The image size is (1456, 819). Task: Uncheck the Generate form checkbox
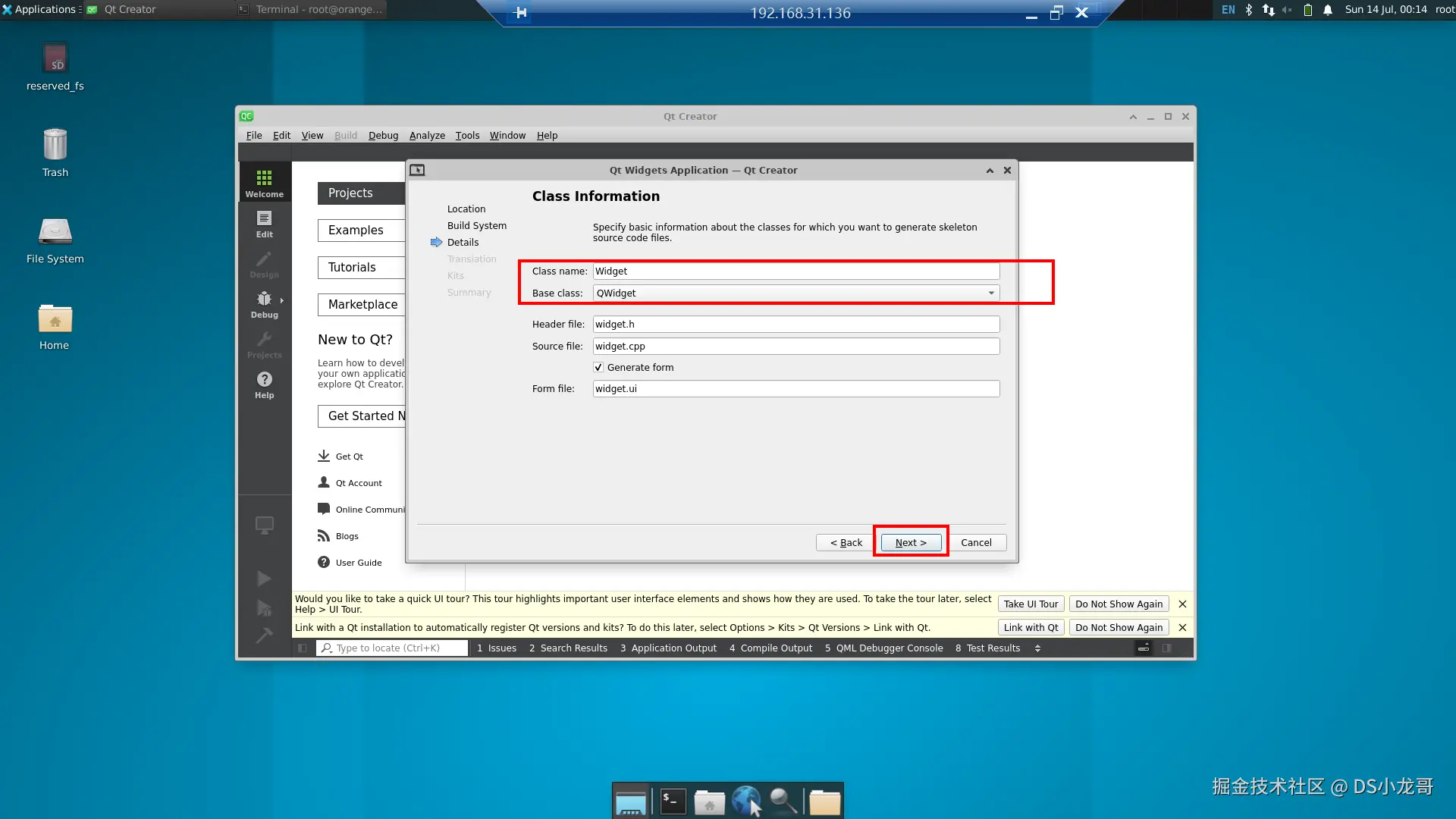[x=598, y=368]
